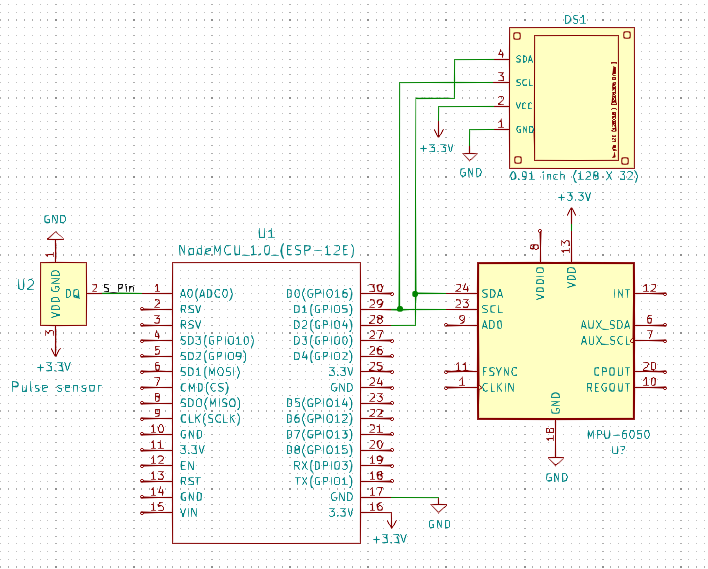Click the D5(GPIO14) pin name

pyautogui.click(x=319, y=403)
